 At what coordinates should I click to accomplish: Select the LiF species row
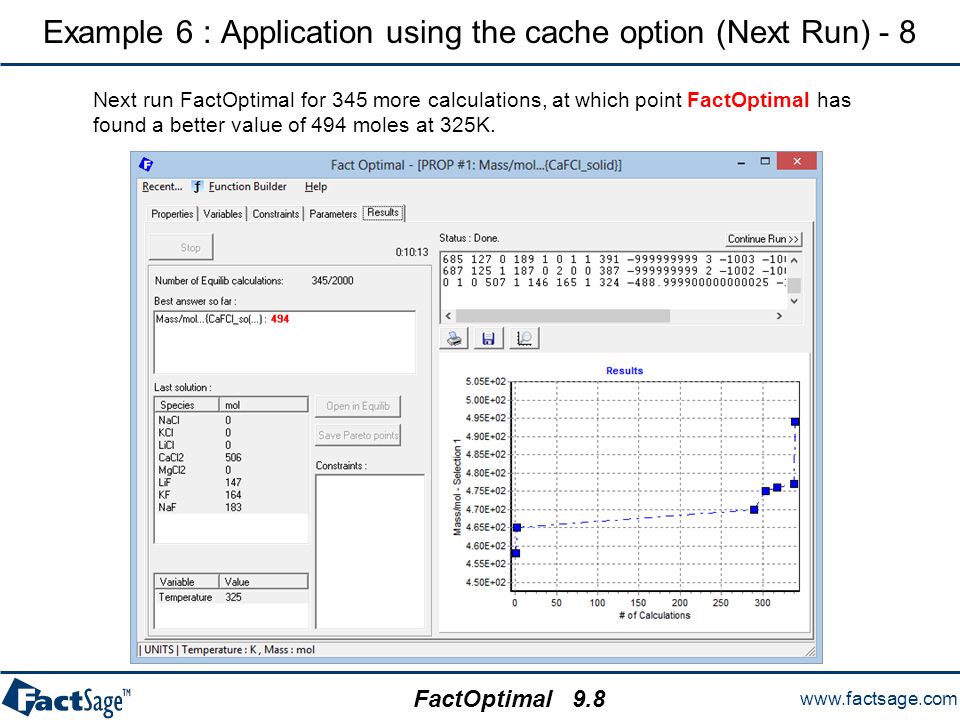(231, 482)
